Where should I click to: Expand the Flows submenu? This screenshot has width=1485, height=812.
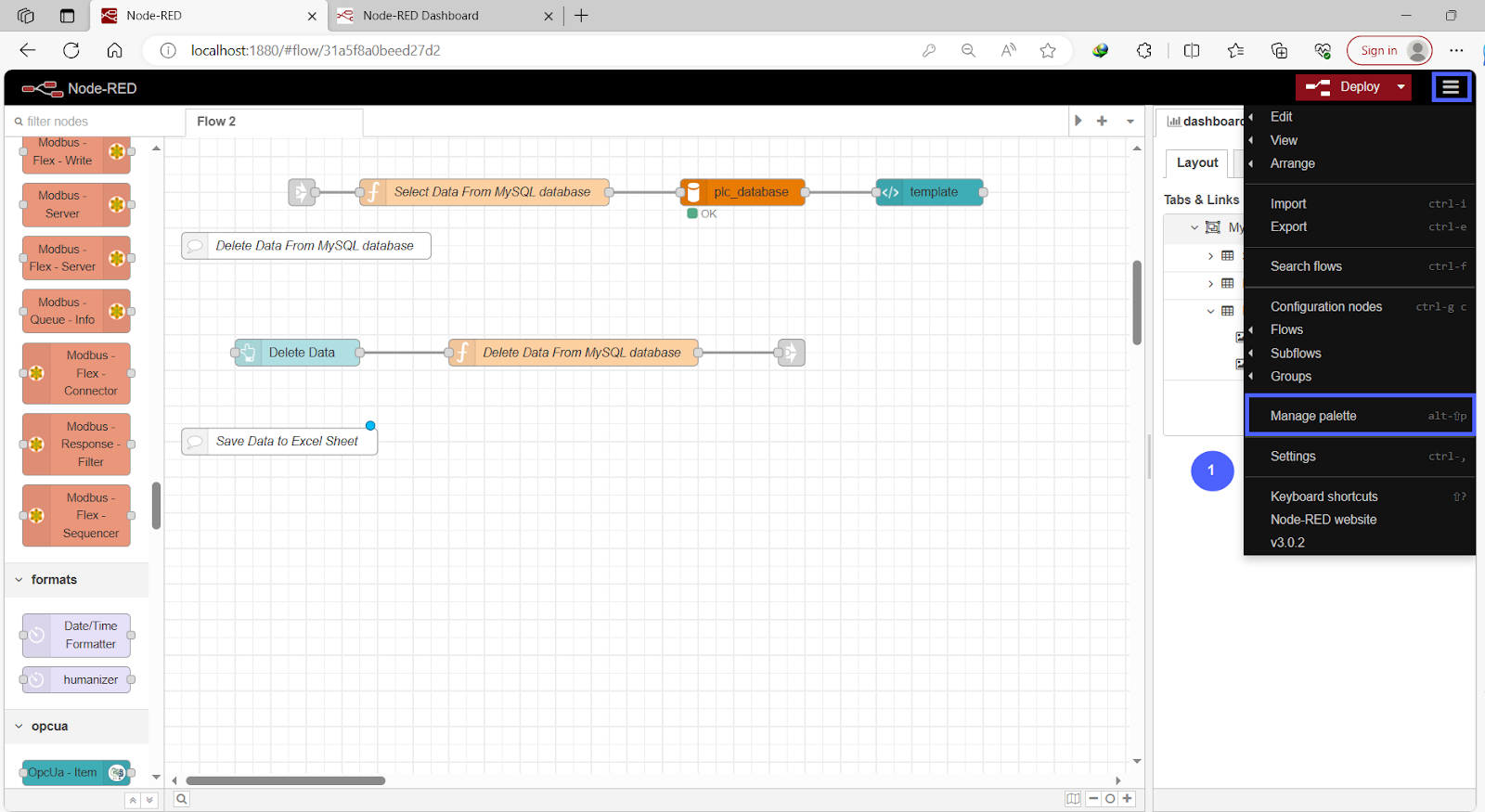(x=1360, y=329)
